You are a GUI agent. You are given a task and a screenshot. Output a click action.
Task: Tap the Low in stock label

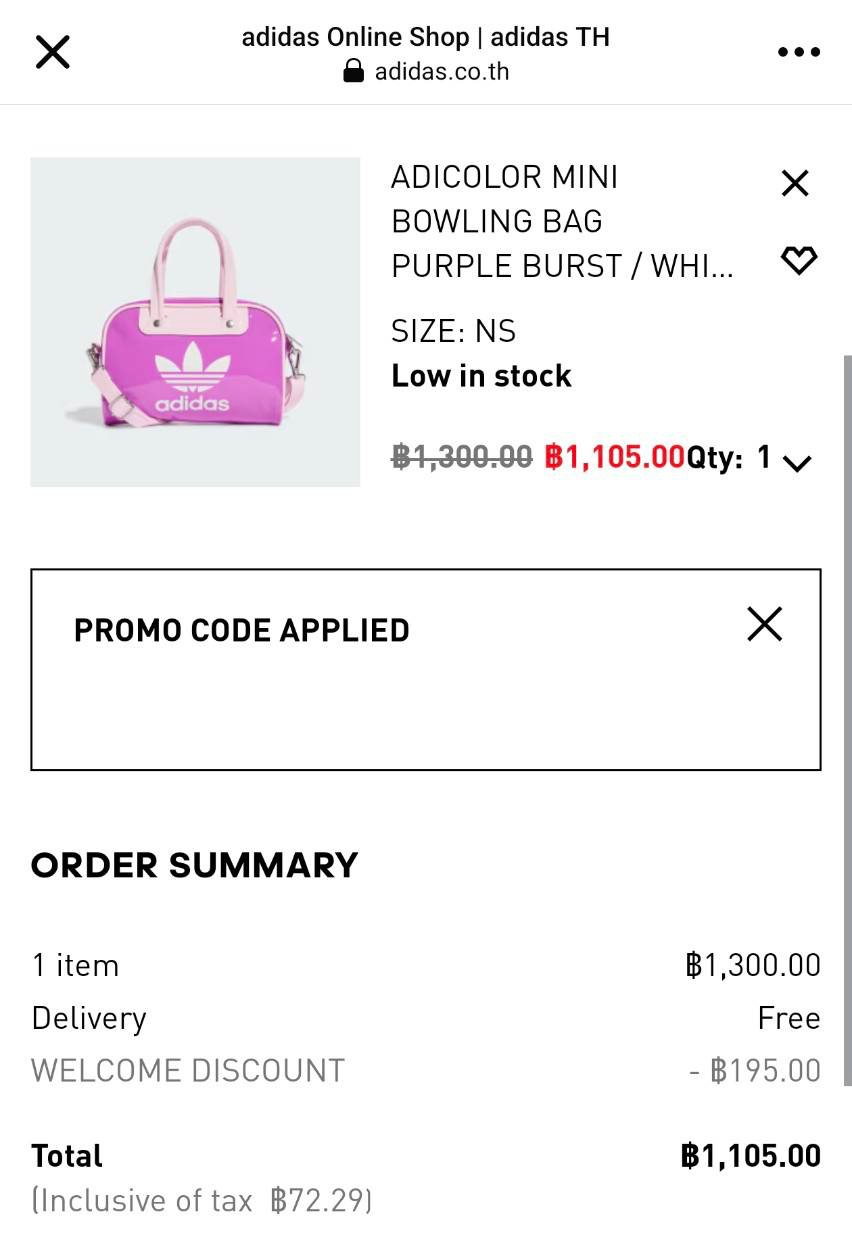click(481, 376)
